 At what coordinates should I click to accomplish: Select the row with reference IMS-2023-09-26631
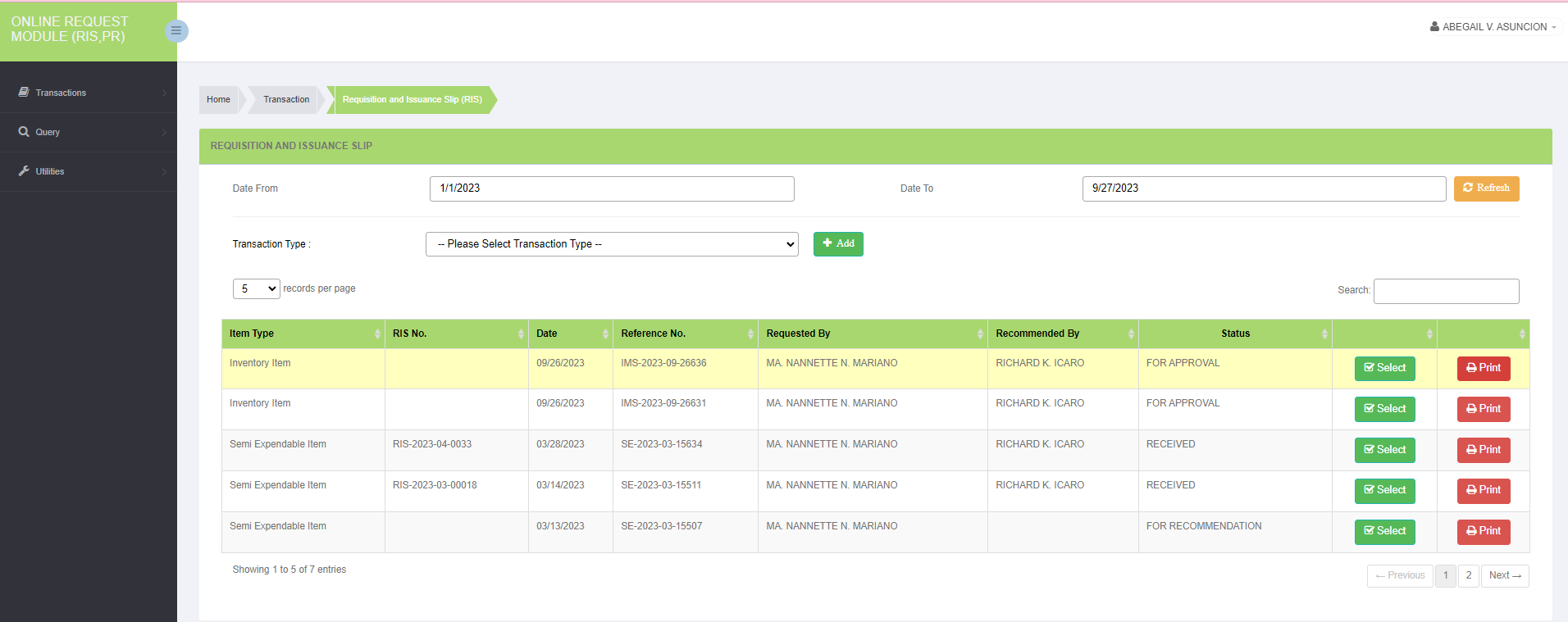coord(1384,410)
